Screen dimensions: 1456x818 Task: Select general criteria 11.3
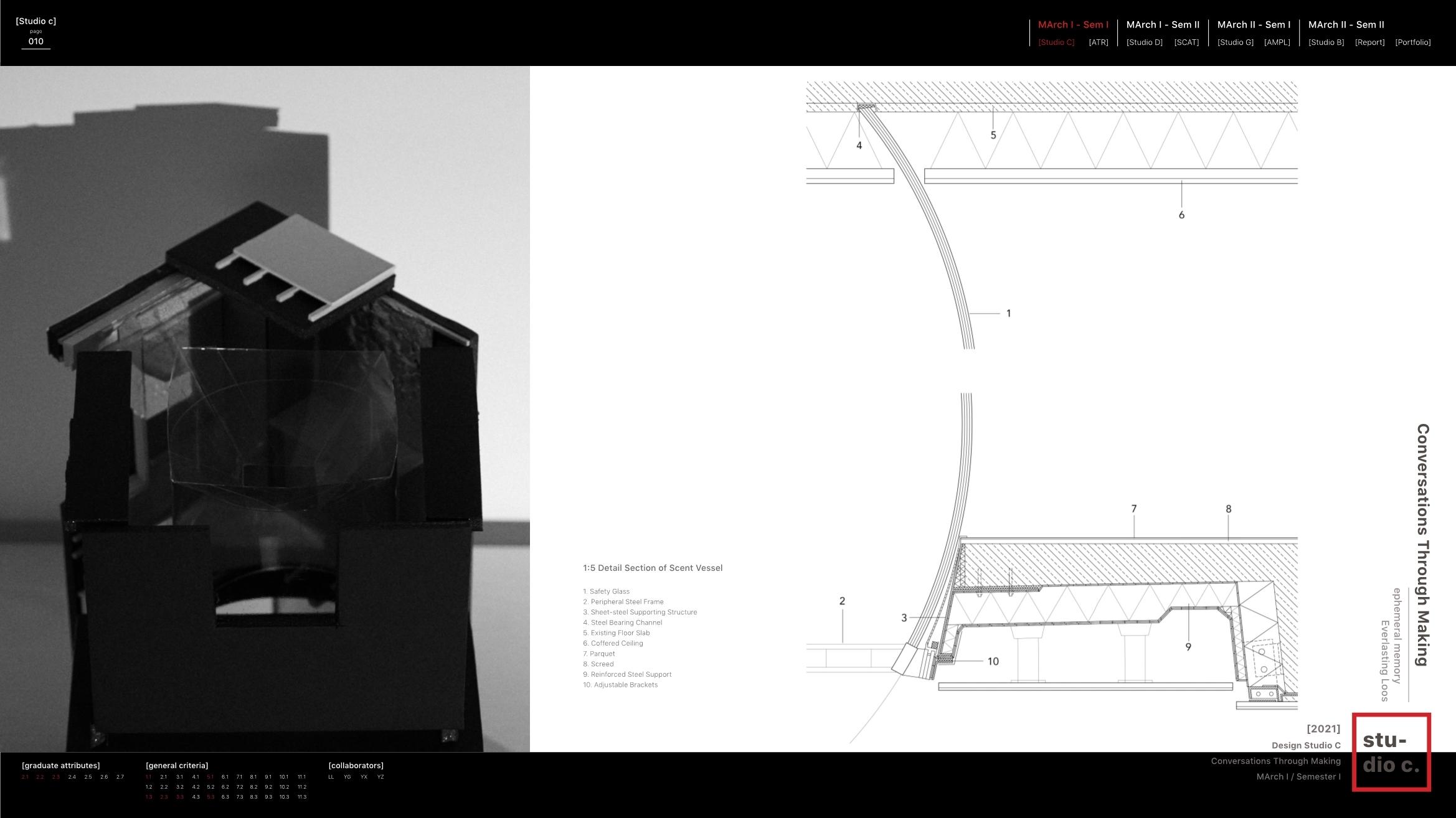pos(301,797)
